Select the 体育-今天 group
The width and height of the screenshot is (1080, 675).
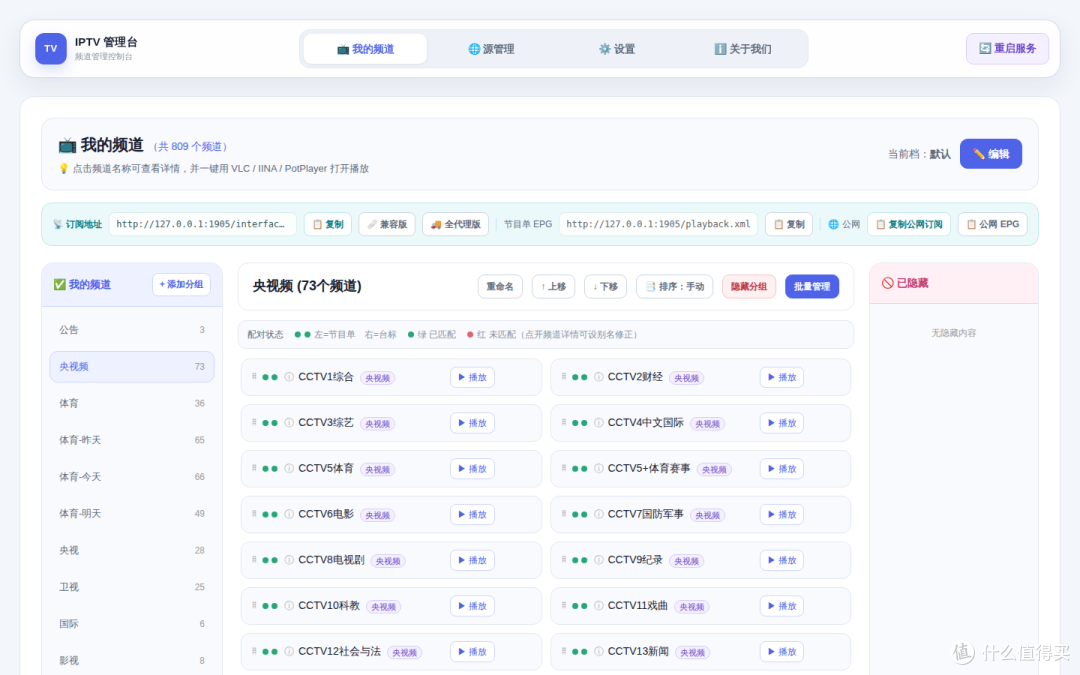pyautogui.click(x=132, y=477)
